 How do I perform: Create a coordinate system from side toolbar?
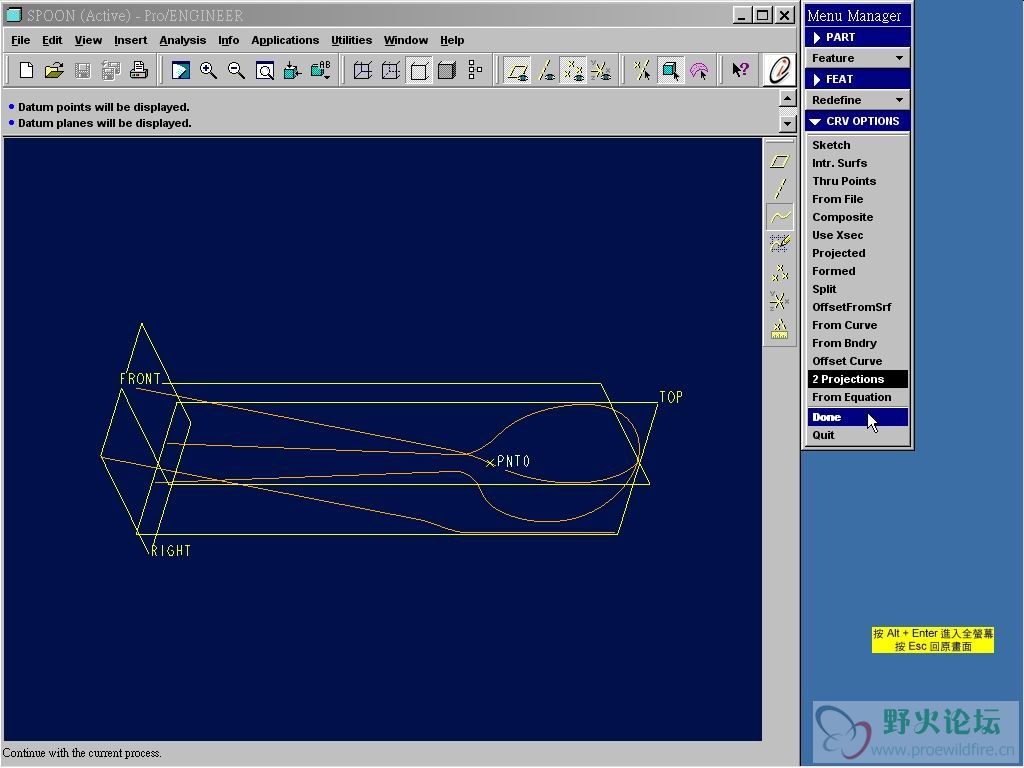pyautogui.click(x=780, y=300)
